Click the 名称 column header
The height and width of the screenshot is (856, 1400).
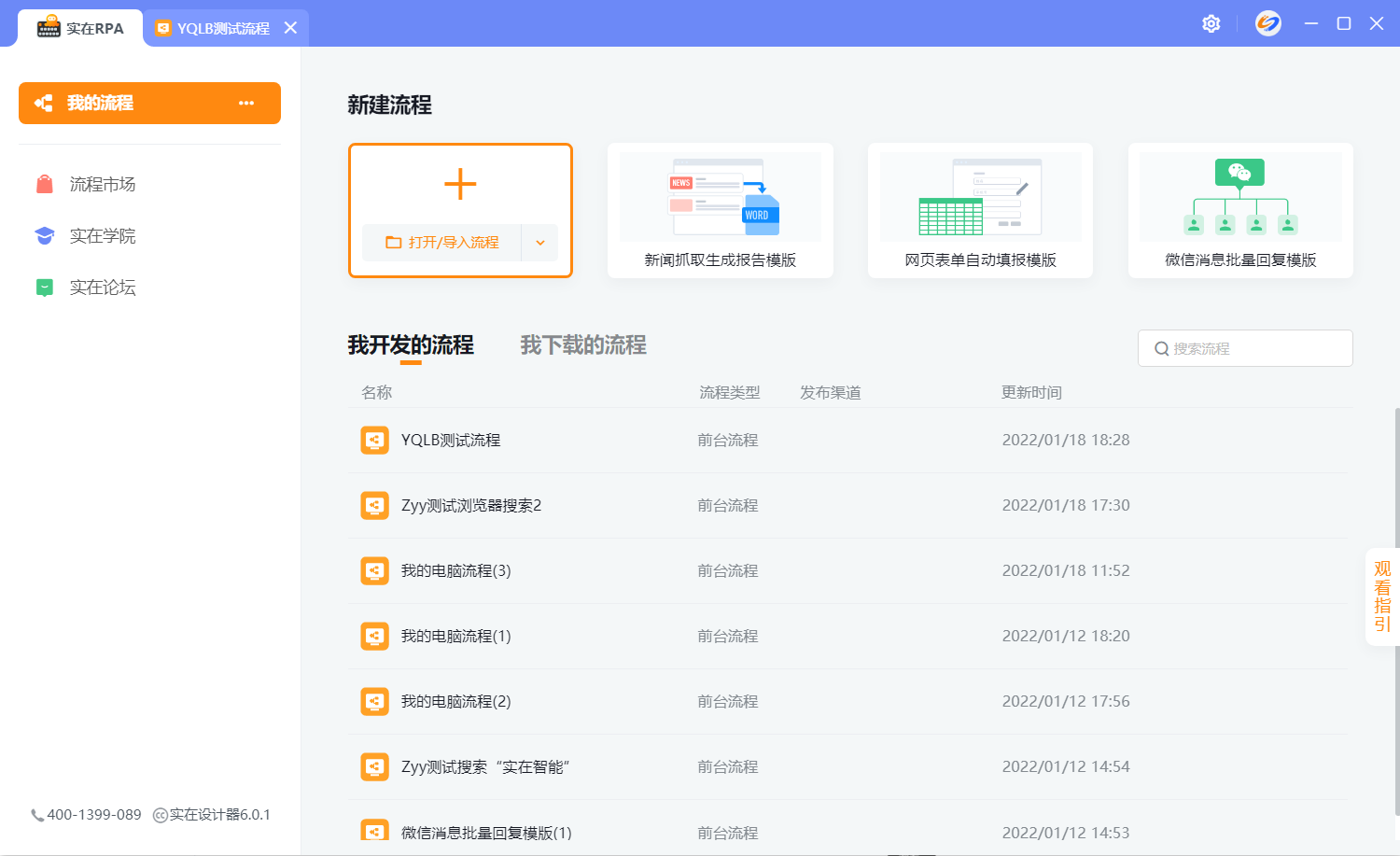pos(377,393)
